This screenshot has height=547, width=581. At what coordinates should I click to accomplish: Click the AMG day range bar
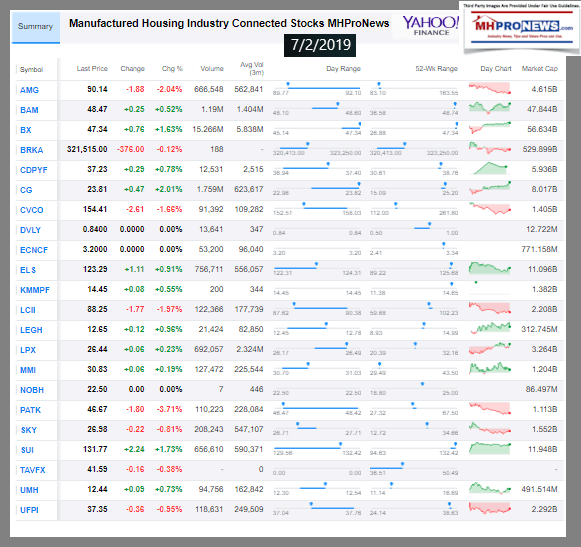[317, 88]
